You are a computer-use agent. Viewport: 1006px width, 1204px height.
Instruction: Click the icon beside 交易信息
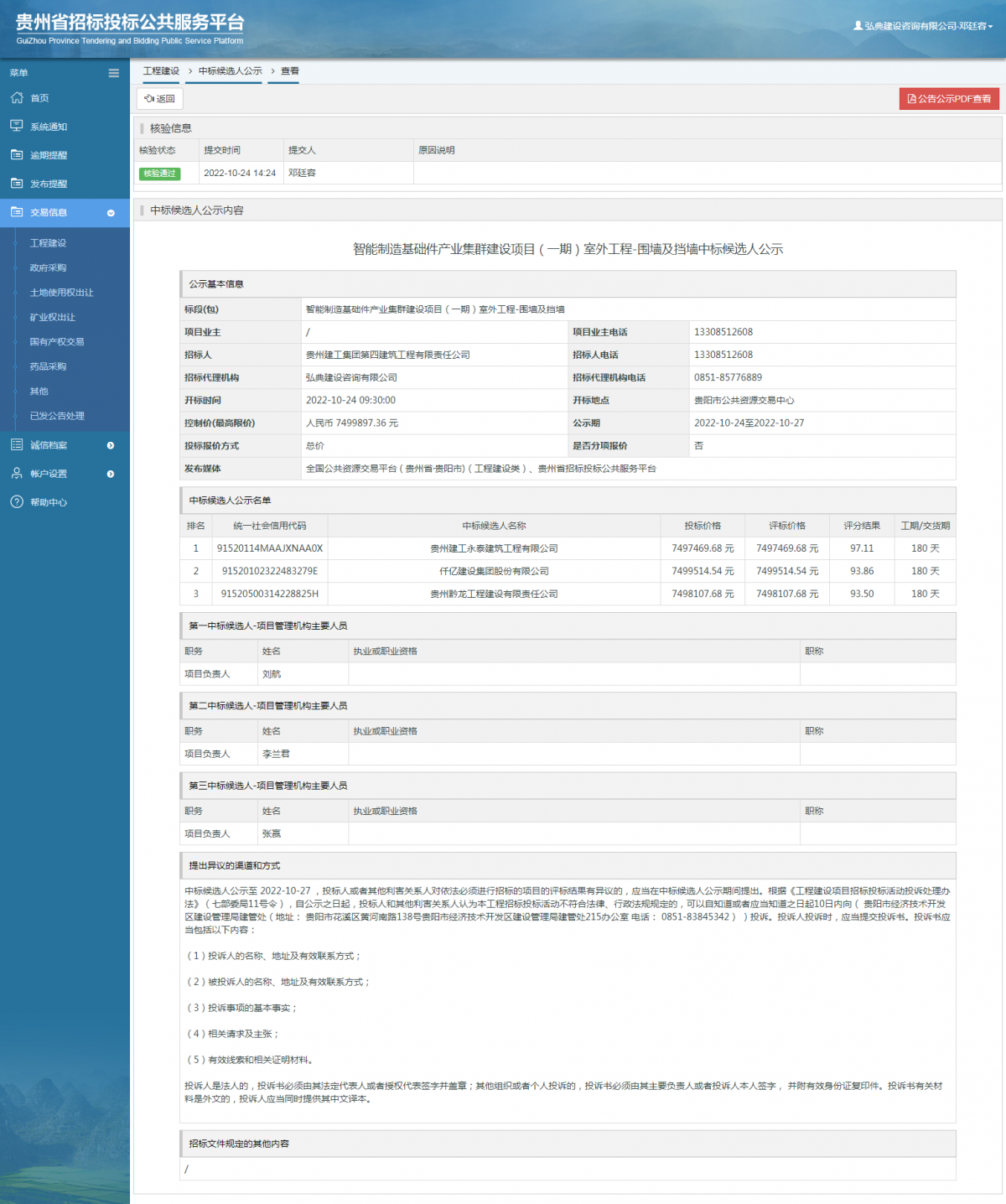tap(17, 211)
